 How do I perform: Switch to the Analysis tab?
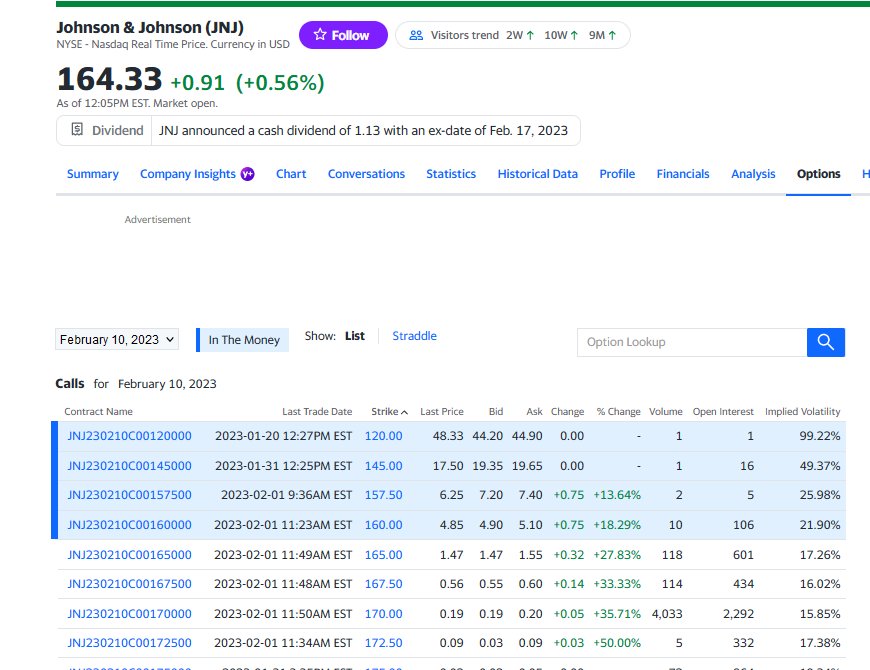(x=753, y=174)
